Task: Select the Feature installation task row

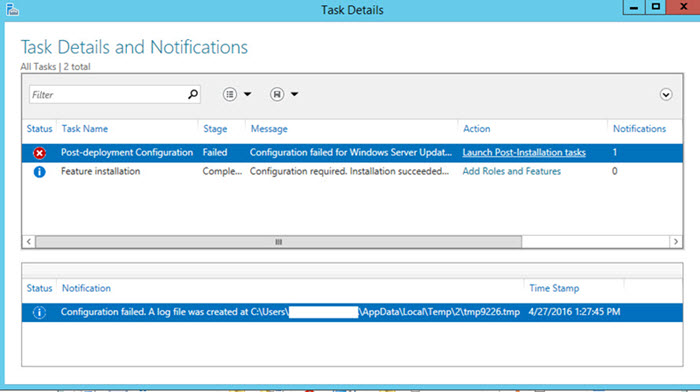Action: [352, 171]
